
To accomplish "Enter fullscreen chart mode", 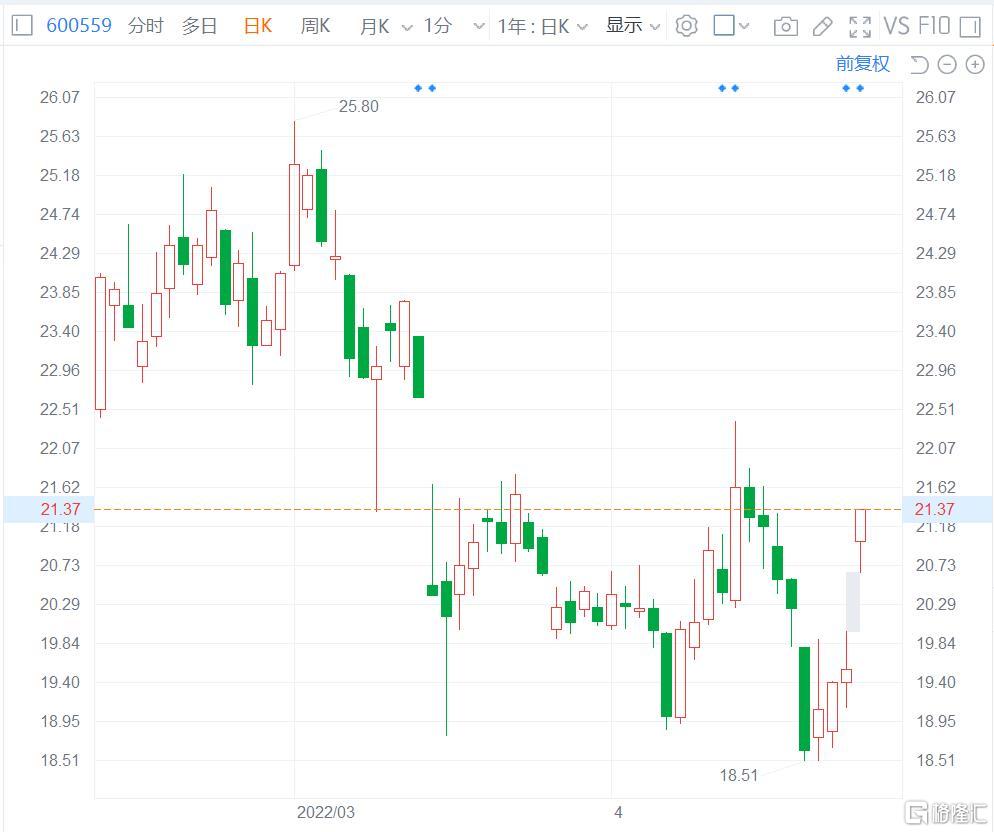I will [860, 27].
